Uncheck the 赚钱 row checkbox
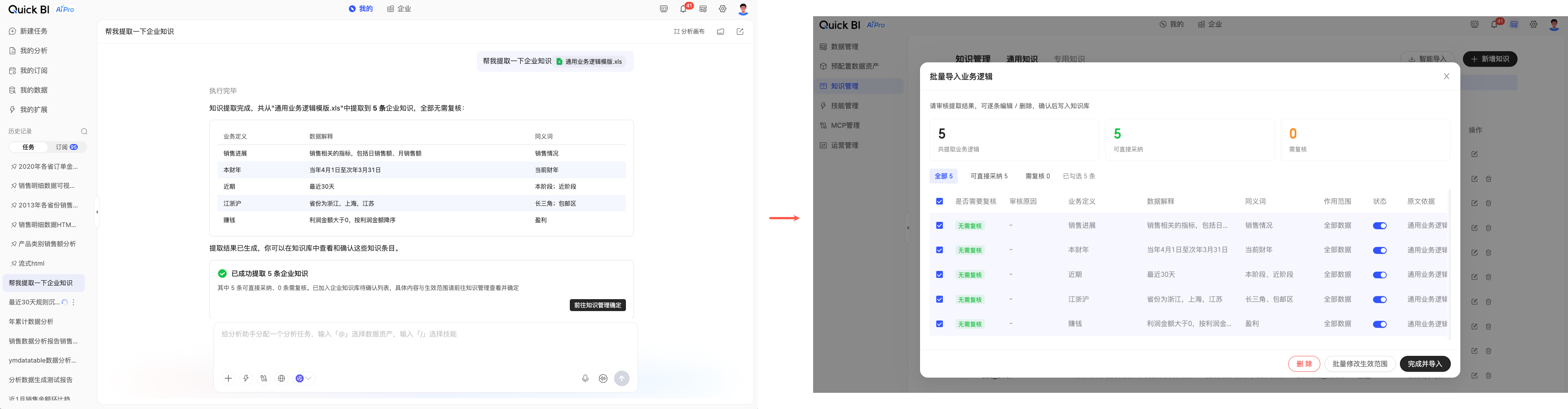The width and height of the screenshot is (1568, 409). pyautogui.click(x=939, y=324)
